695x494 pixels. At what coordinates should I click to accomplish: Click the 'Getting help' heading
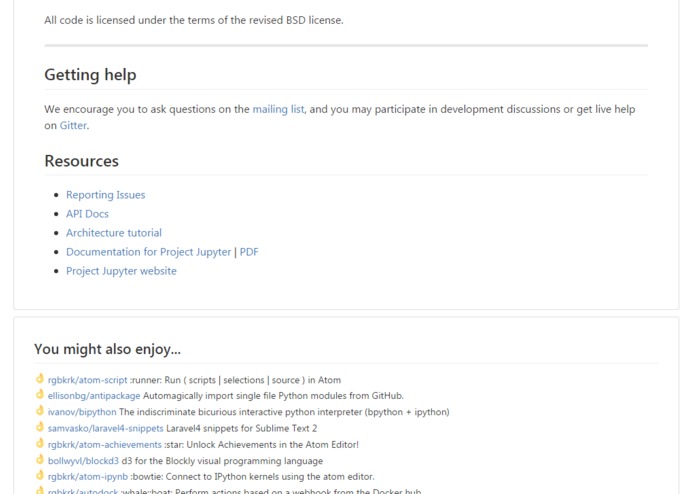90,75
